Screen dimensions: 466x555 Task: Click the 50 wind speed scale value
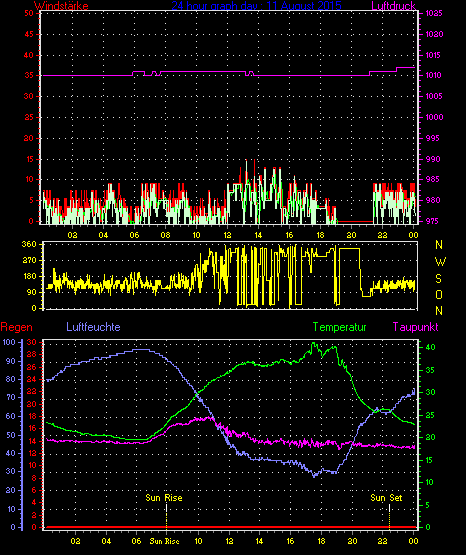click(x=29, y=13)
